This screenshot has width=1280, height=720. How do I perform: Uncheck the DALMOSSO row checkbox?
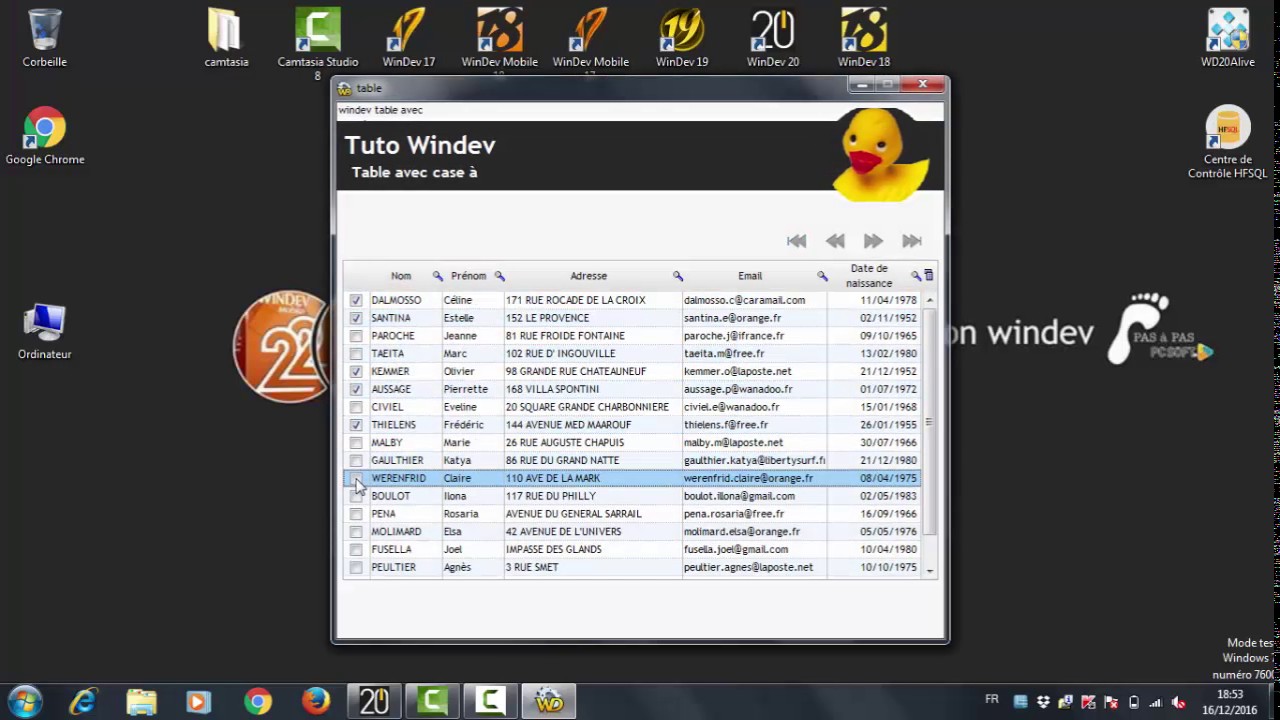(x=356, y=300)
